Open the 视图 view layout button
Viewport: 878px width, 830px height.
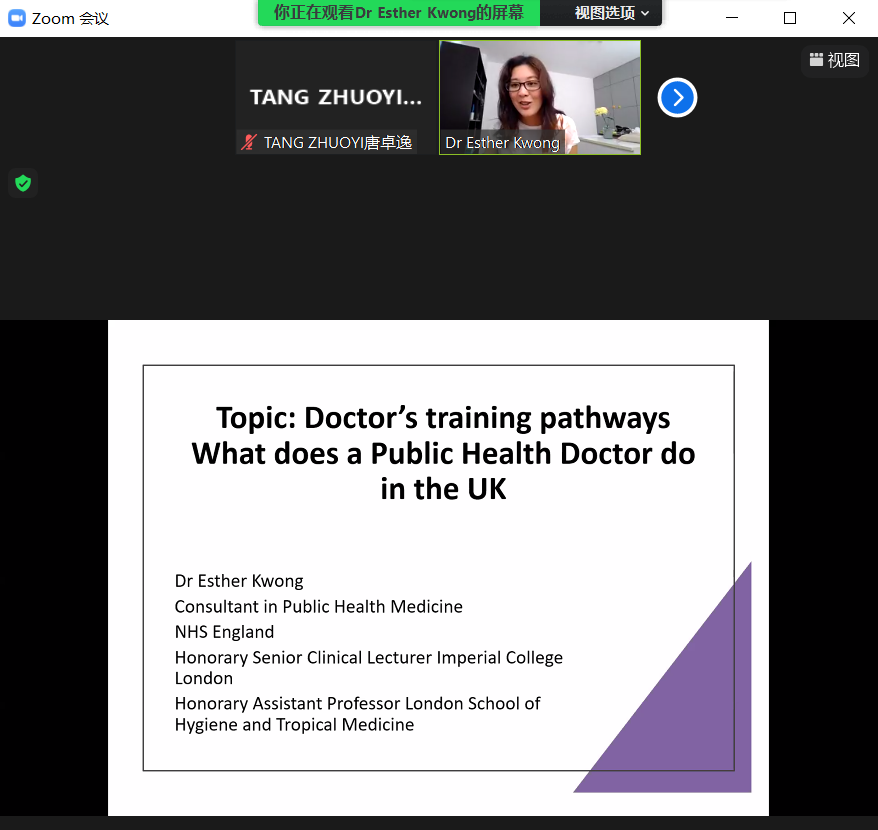[834, 60]
